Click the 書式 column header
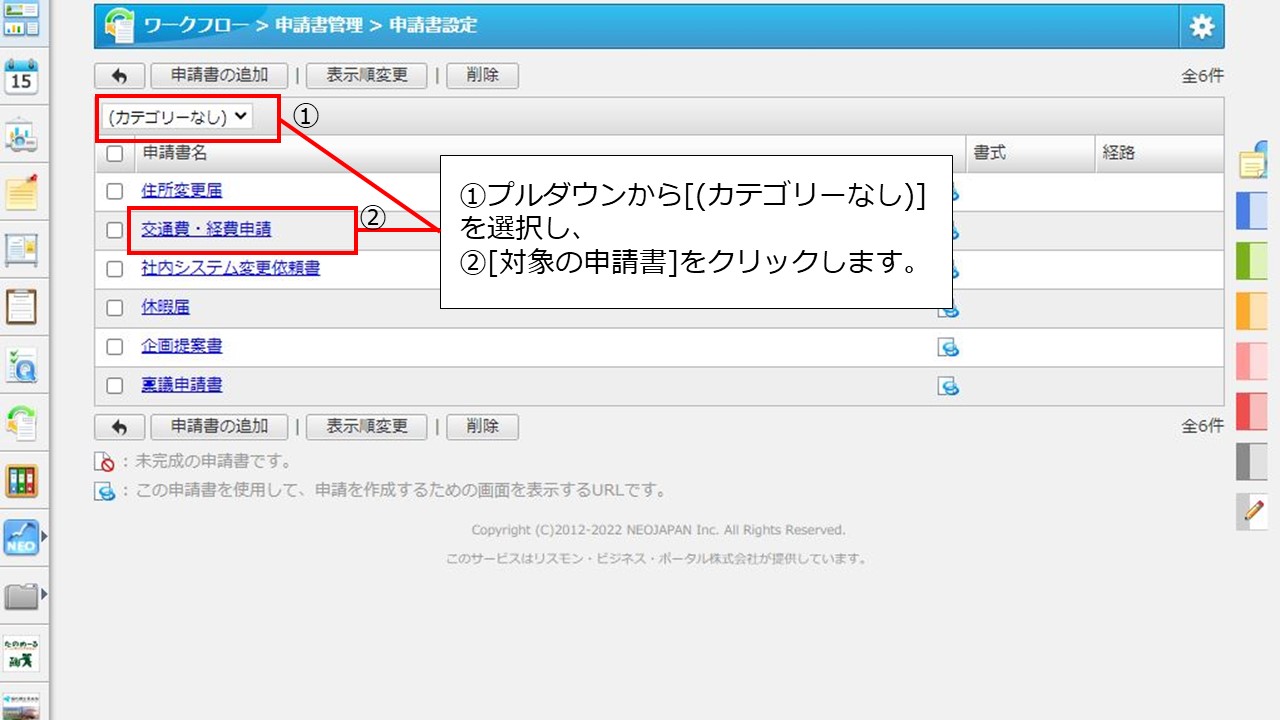Viewport: 1280px width, 720px height. [990, 154]
